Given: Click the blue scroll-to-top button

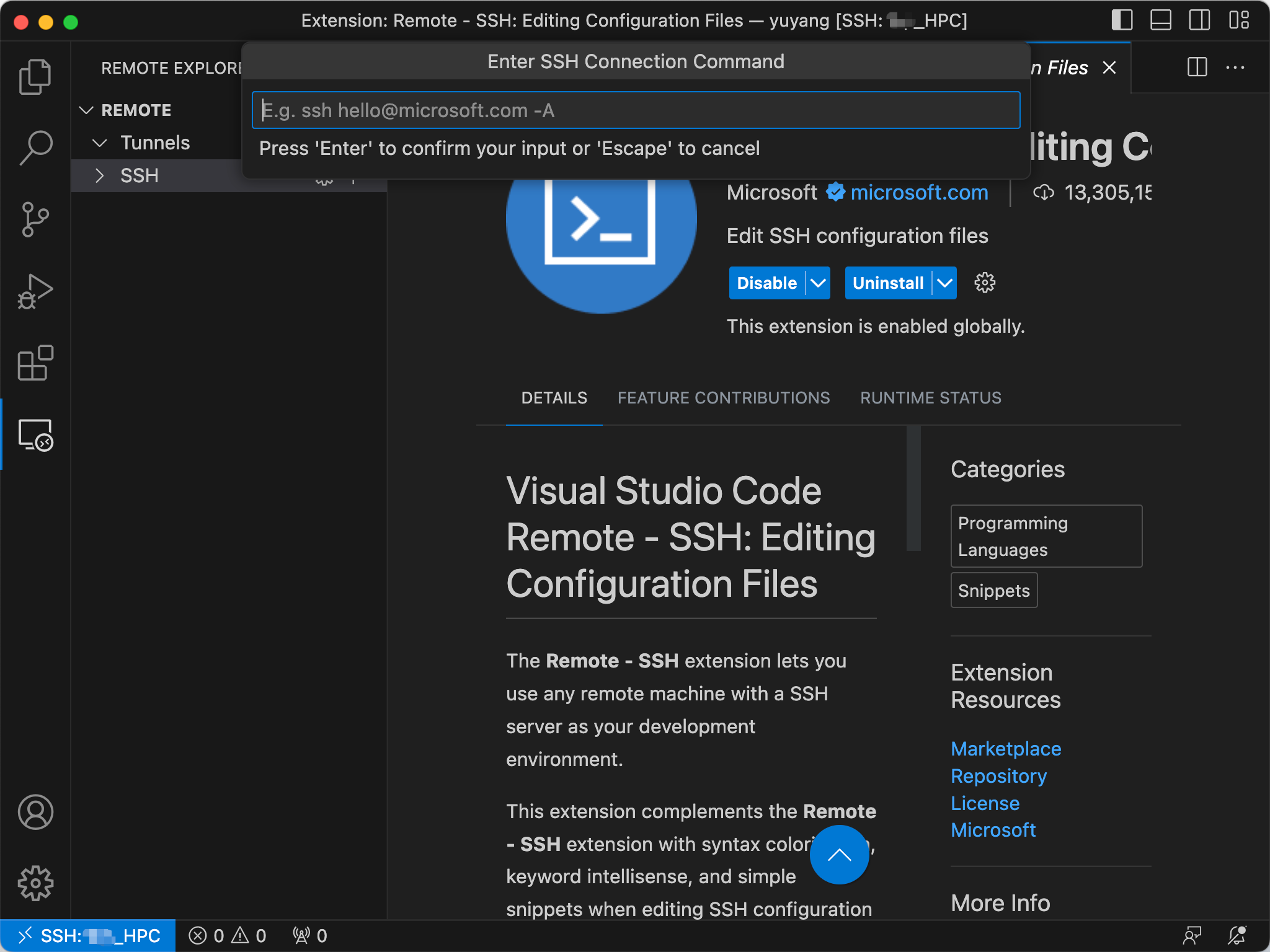Looking at the screenshot, I should point(839,855).
